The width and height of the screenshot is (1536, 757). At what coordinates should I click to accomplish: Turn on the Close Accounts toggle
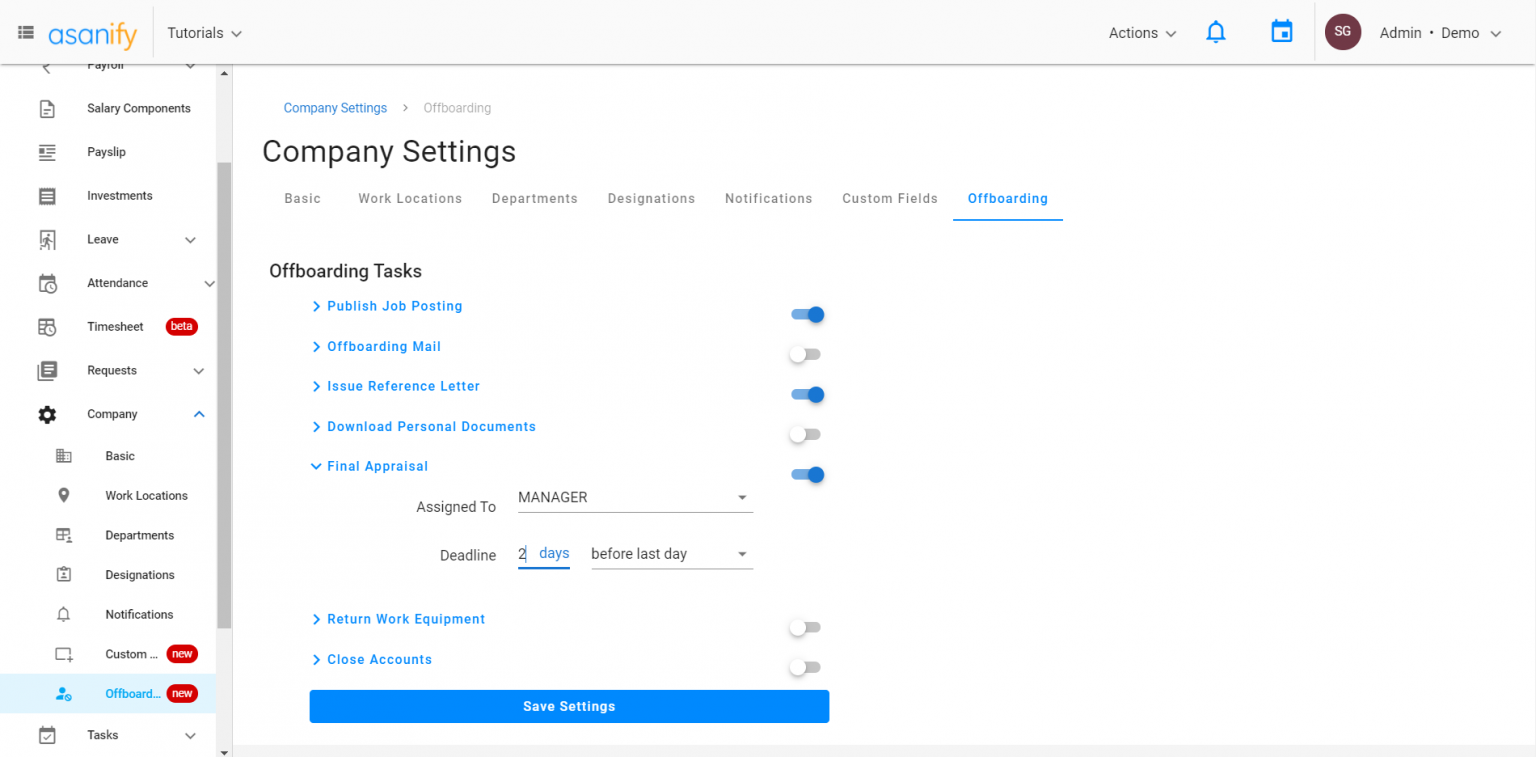[x=805, y=667]
